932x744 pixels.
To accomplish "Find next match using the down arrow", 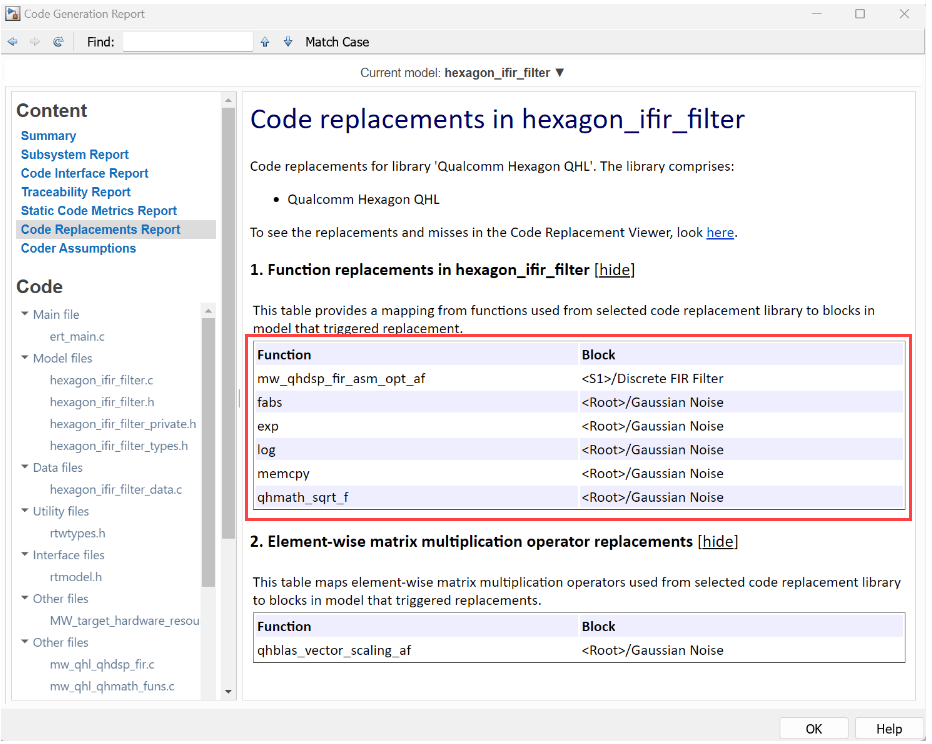I will (x=288, y=41).
